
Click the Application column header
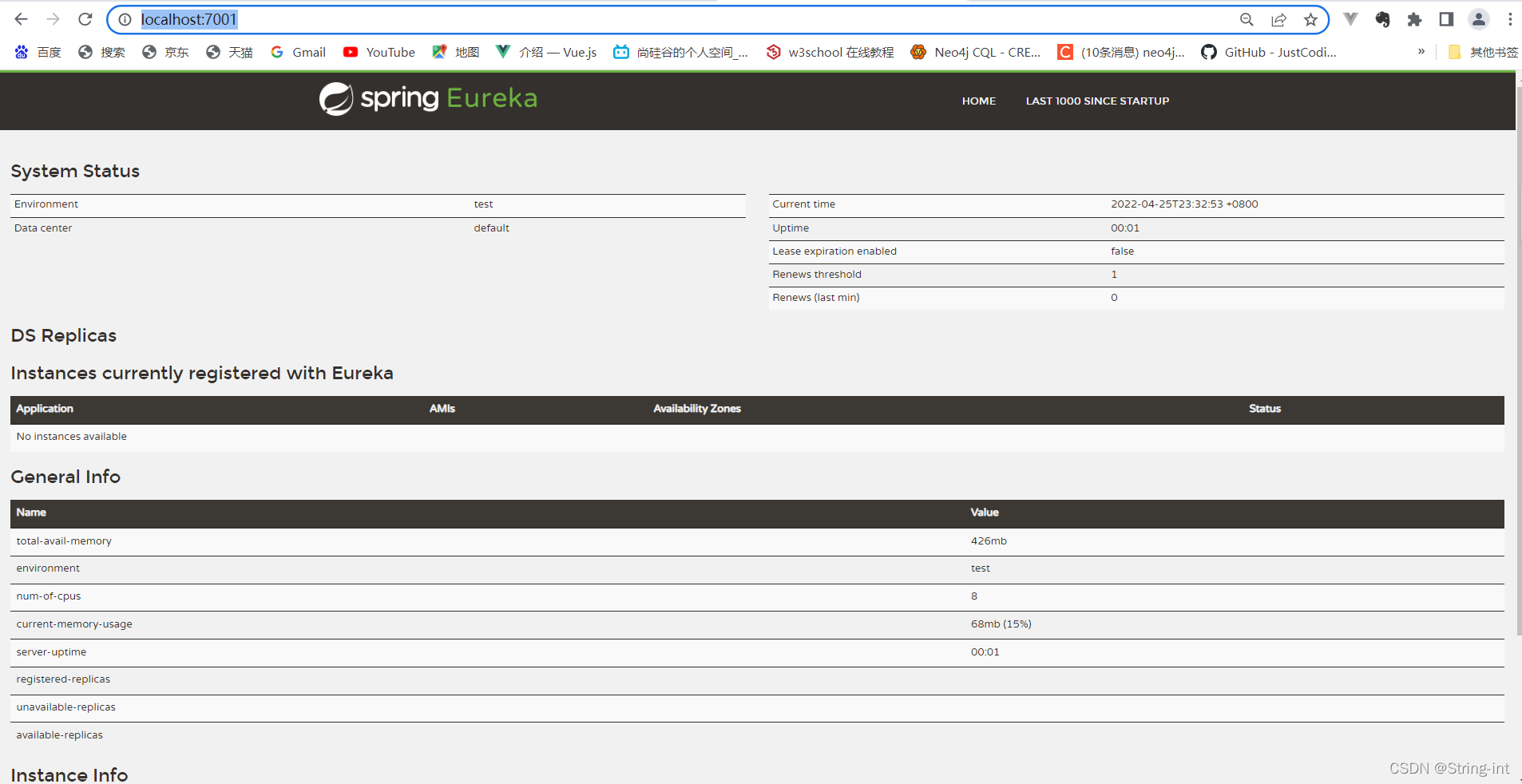click(45, 409)
